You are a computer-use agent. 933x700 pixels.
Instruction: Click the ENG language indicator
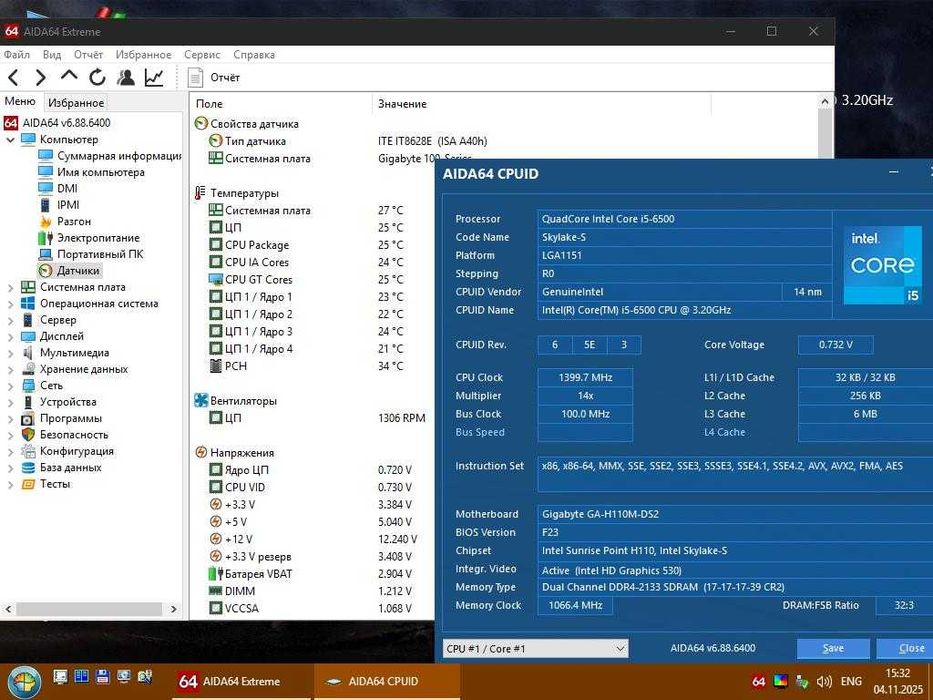tap(851, 682)
